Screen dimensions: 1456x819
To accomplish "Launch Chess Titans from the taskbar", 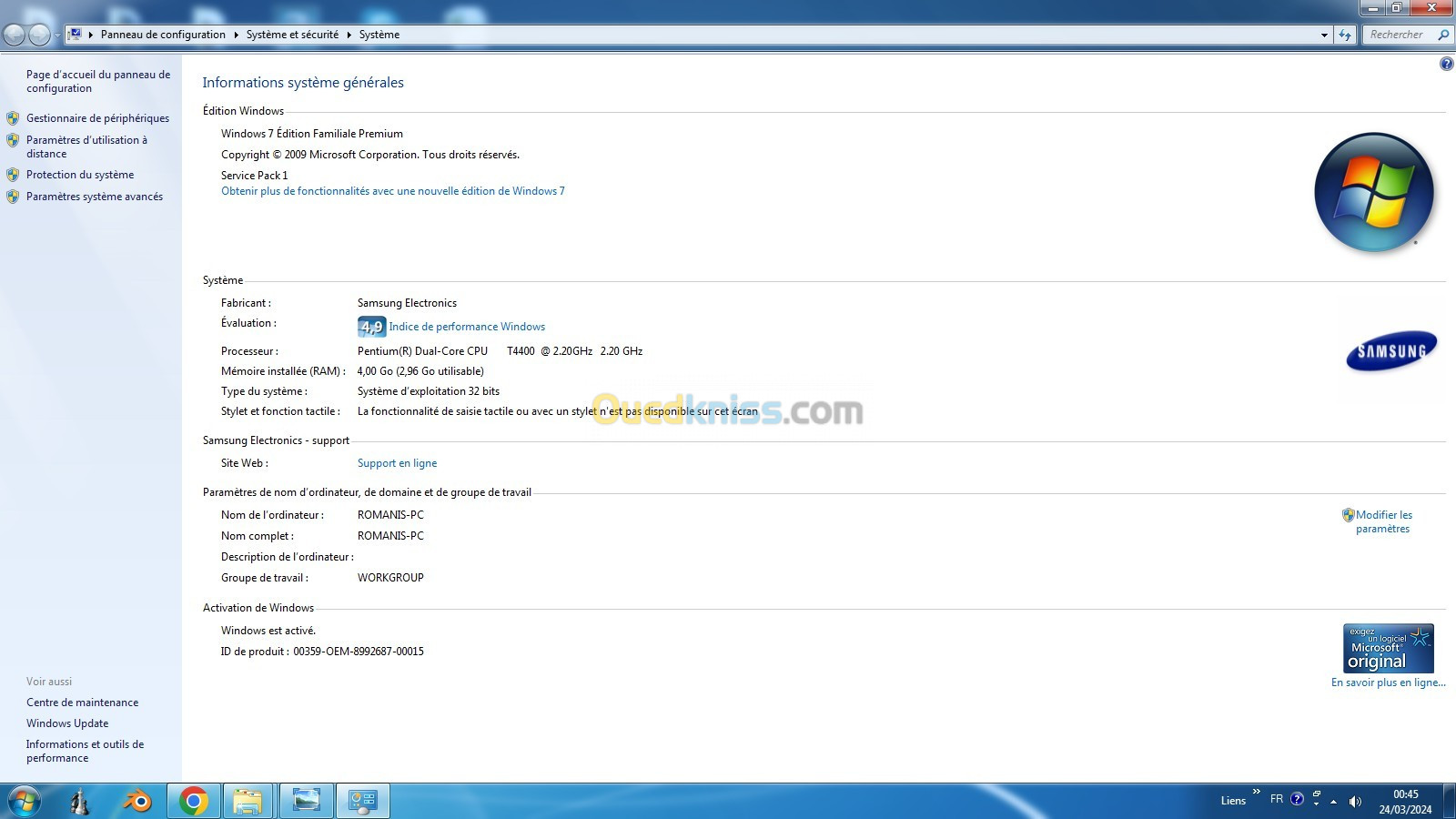I will [x=80, y=802].
